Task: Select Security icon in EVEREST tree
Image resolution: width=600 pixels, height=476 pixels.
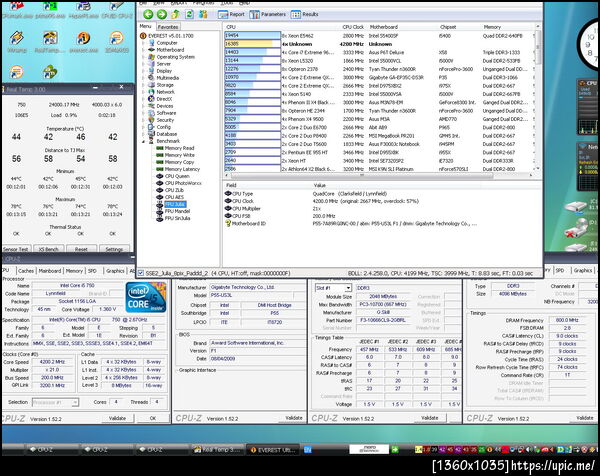Action: (151, 120)
